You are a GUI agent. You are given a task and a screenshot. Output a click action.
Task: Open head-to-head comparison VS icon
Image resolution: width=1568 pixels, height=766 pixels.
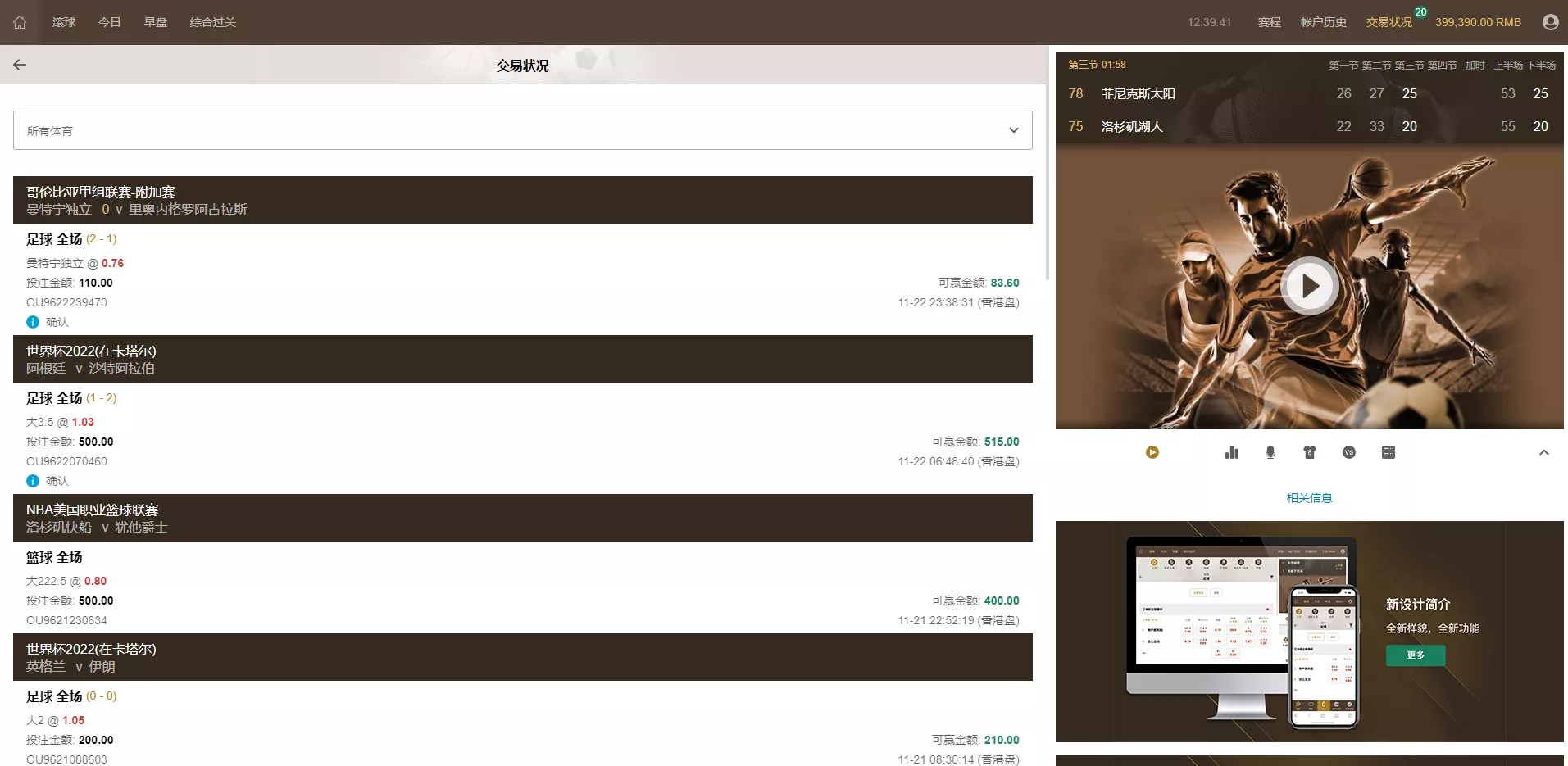(1349, 451)
